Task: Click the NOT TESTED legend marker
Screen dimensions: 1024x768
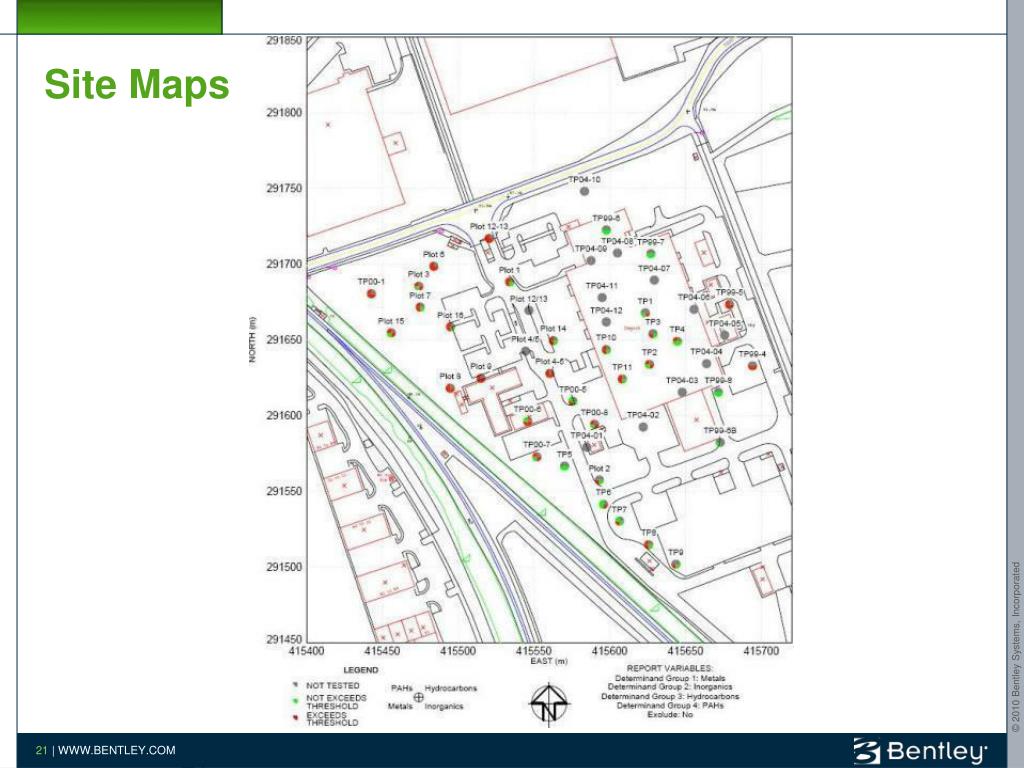Action: point(296,685)
